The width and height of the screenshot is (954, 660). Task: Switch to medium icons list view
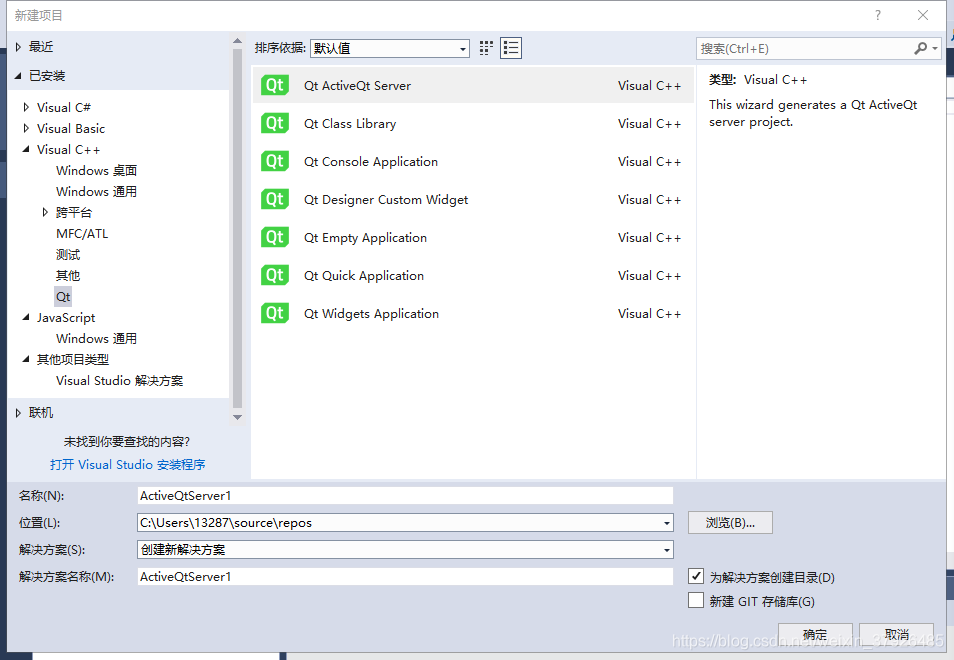[511, 48]
